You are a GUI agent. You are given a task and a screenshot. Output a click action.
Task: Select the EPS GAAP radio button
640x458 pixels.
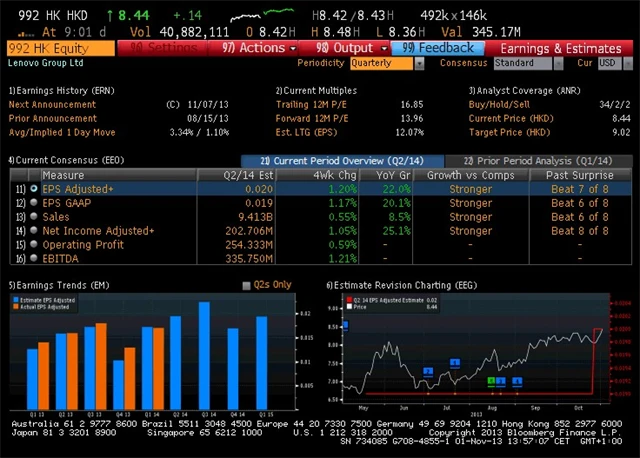(x=34, y=202)
